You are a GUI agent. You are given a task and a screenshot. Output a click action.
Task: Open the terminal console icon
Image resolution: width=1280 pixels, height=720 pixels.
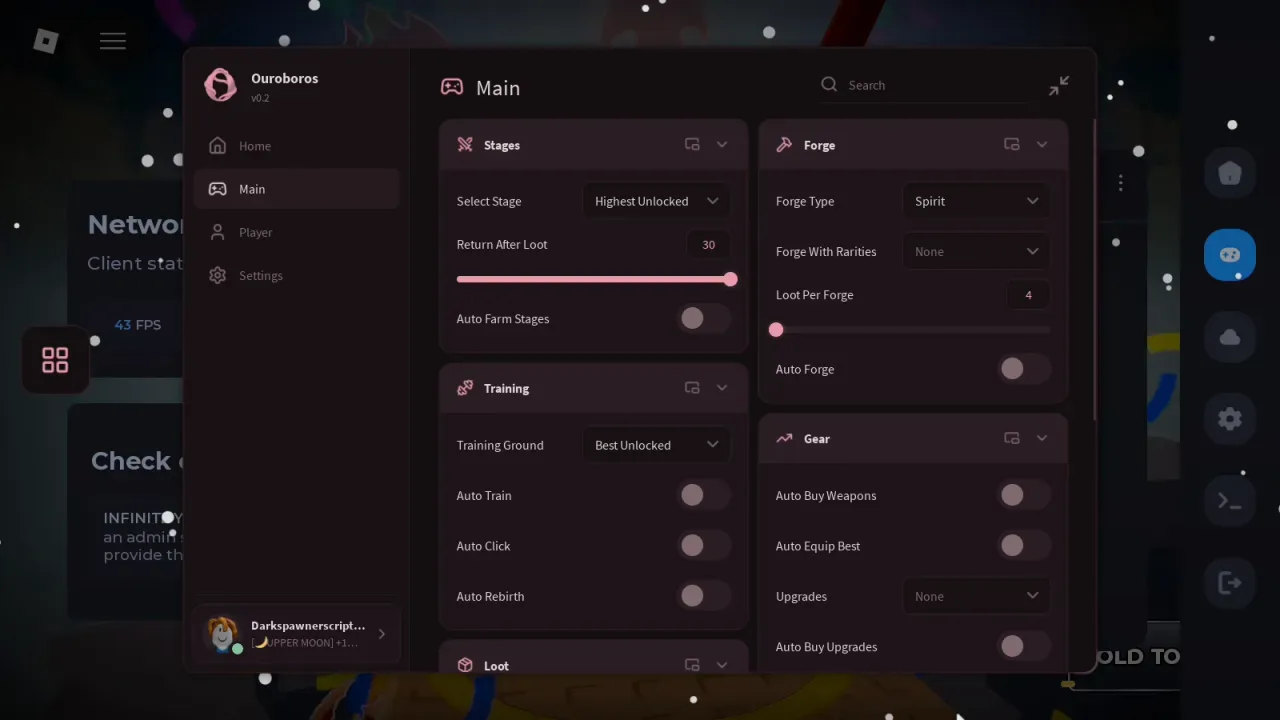coord(1230,502)
